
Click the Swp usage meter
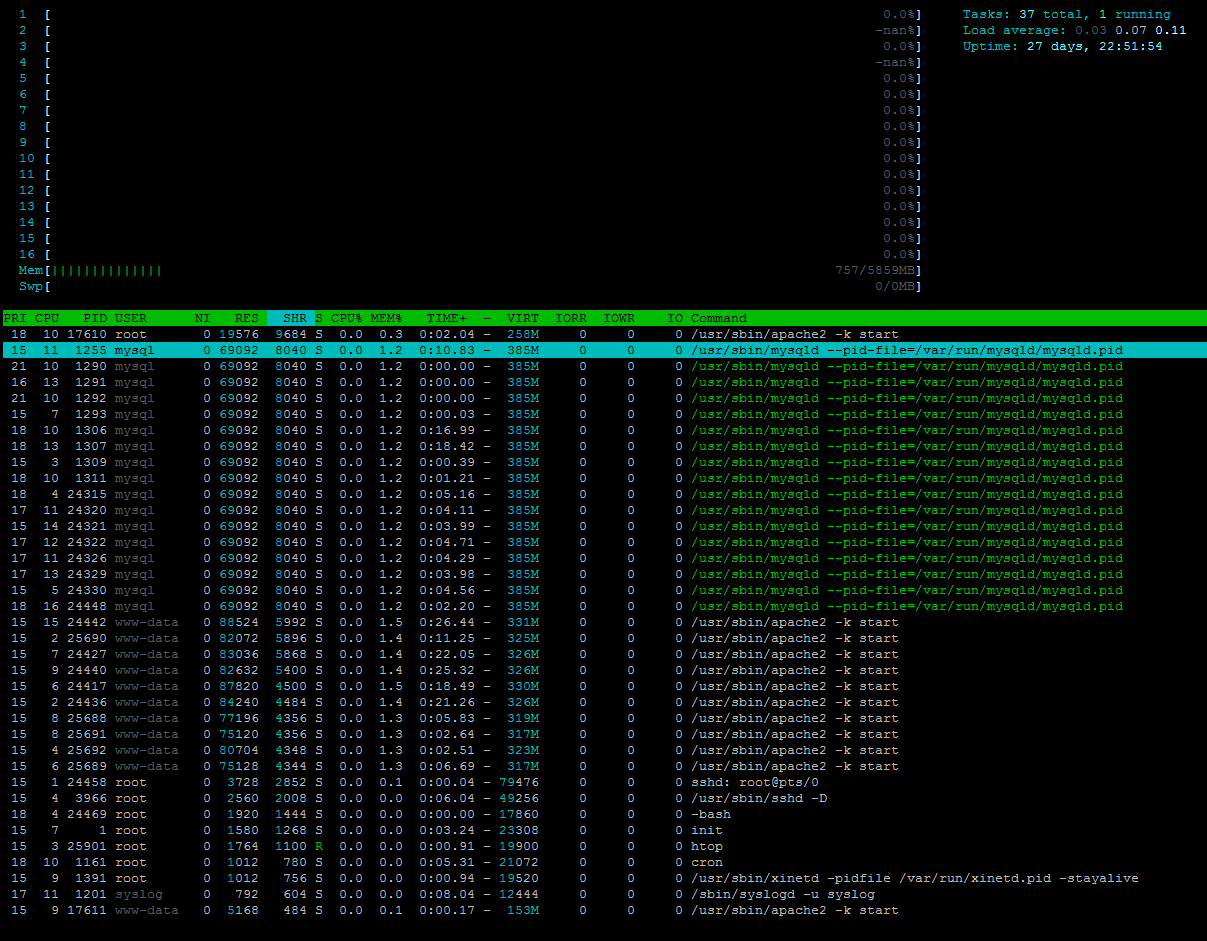(470, 286)
